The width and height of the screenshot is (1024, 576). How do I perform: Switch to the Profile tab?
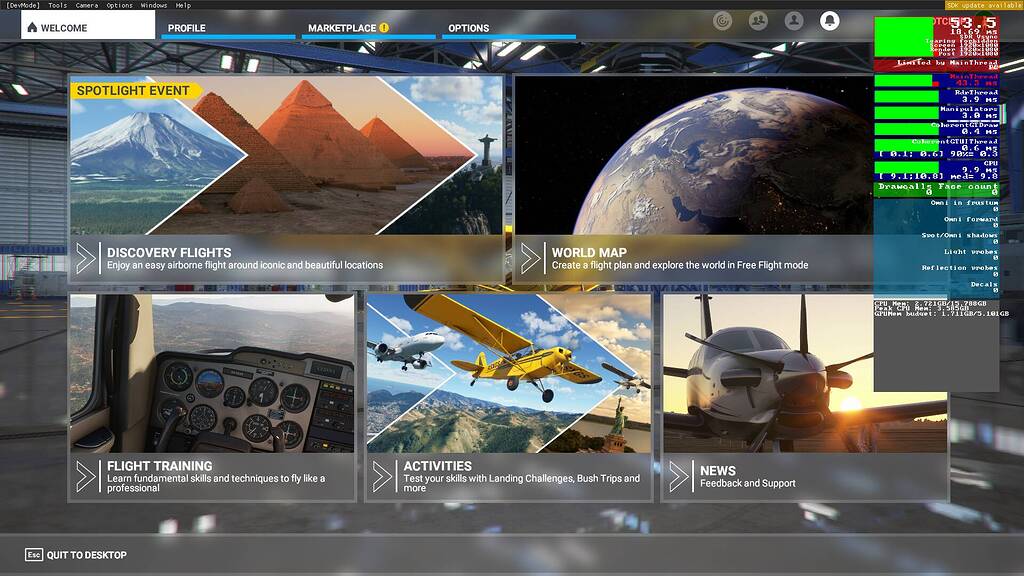187,28
